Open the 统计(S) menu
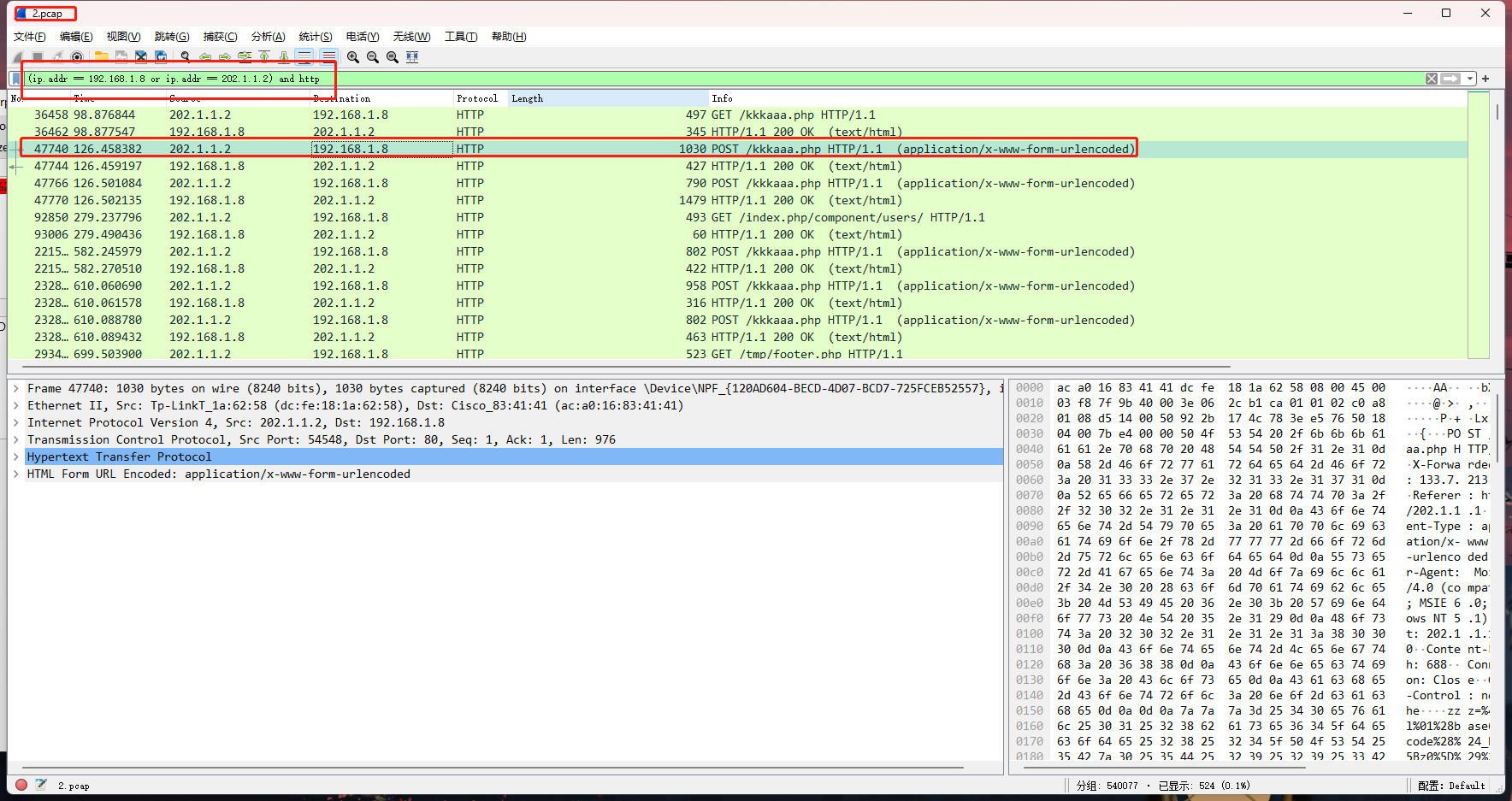Screen dimensions: 1512x801 (316, 37)
